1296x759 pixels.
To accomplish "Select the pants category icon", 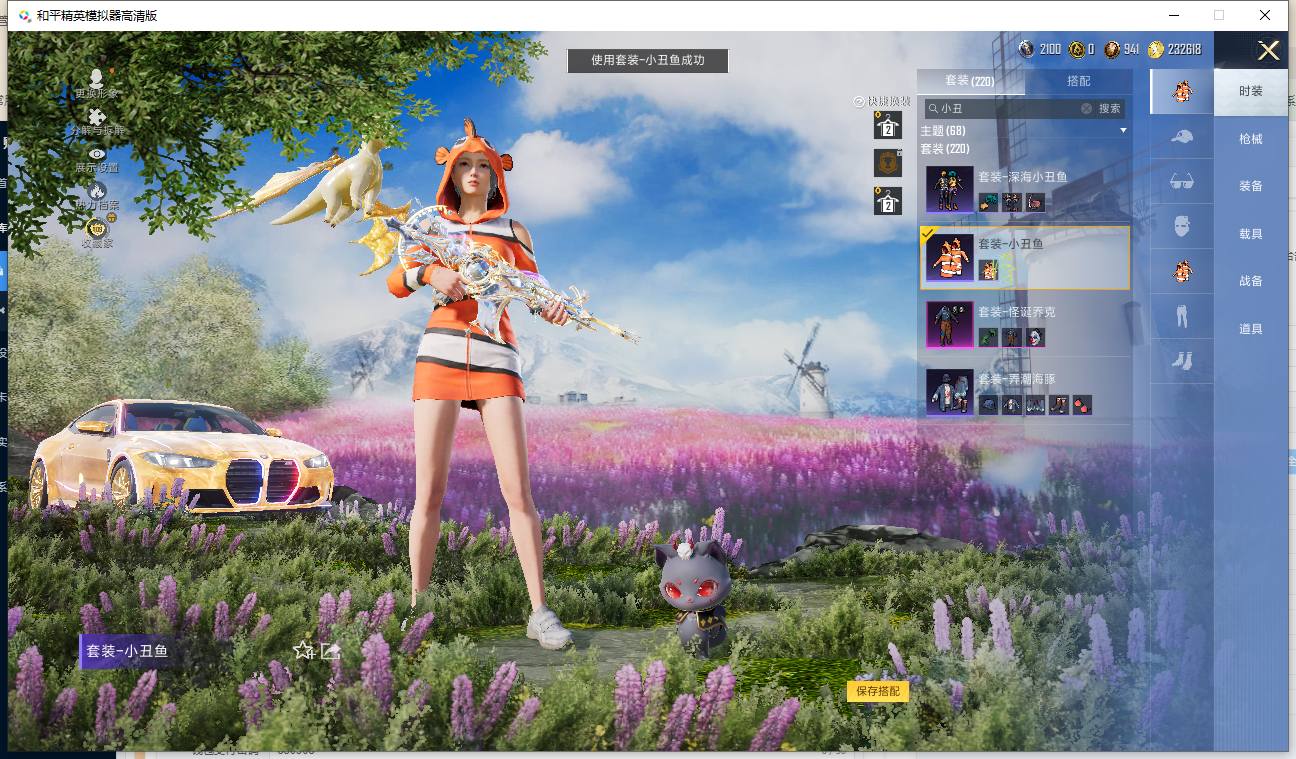I will (1182, 315).
